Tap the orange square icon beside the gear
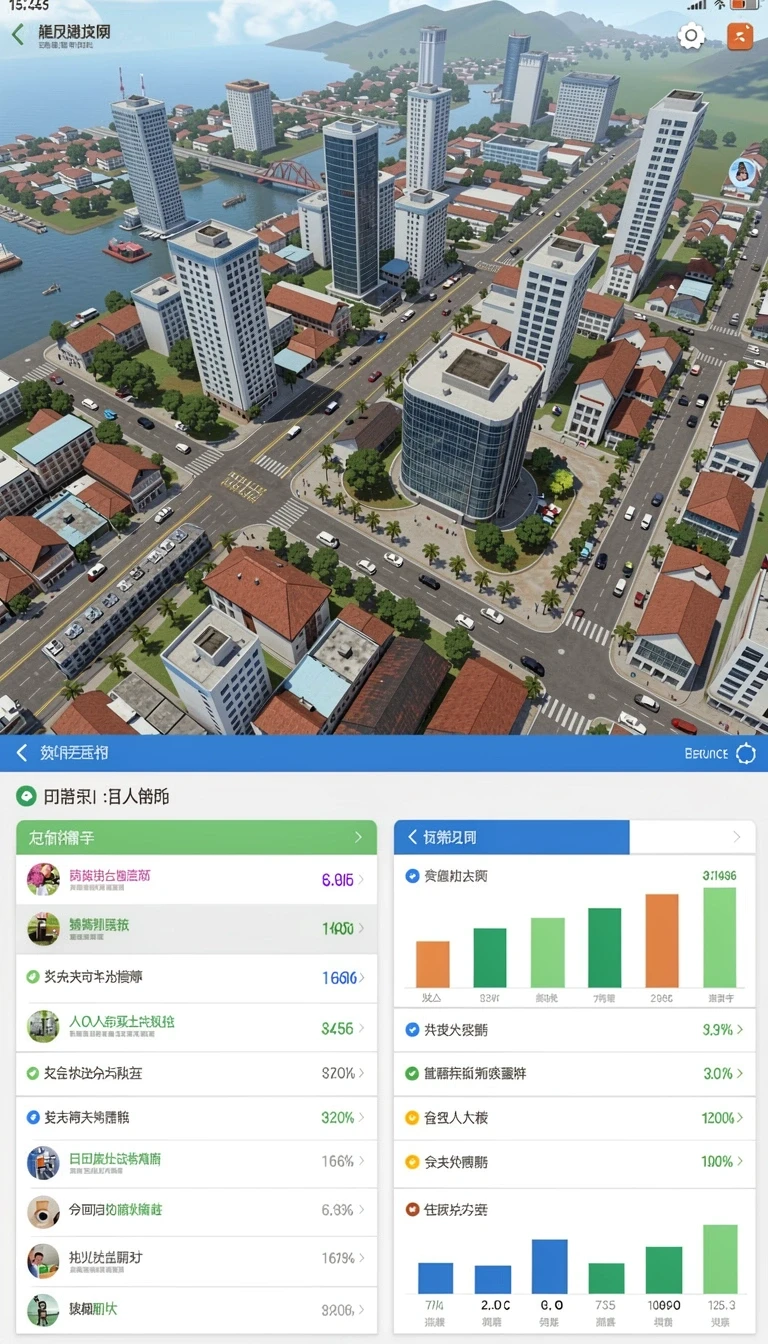768x1344 pixels. tap(740, 36)
